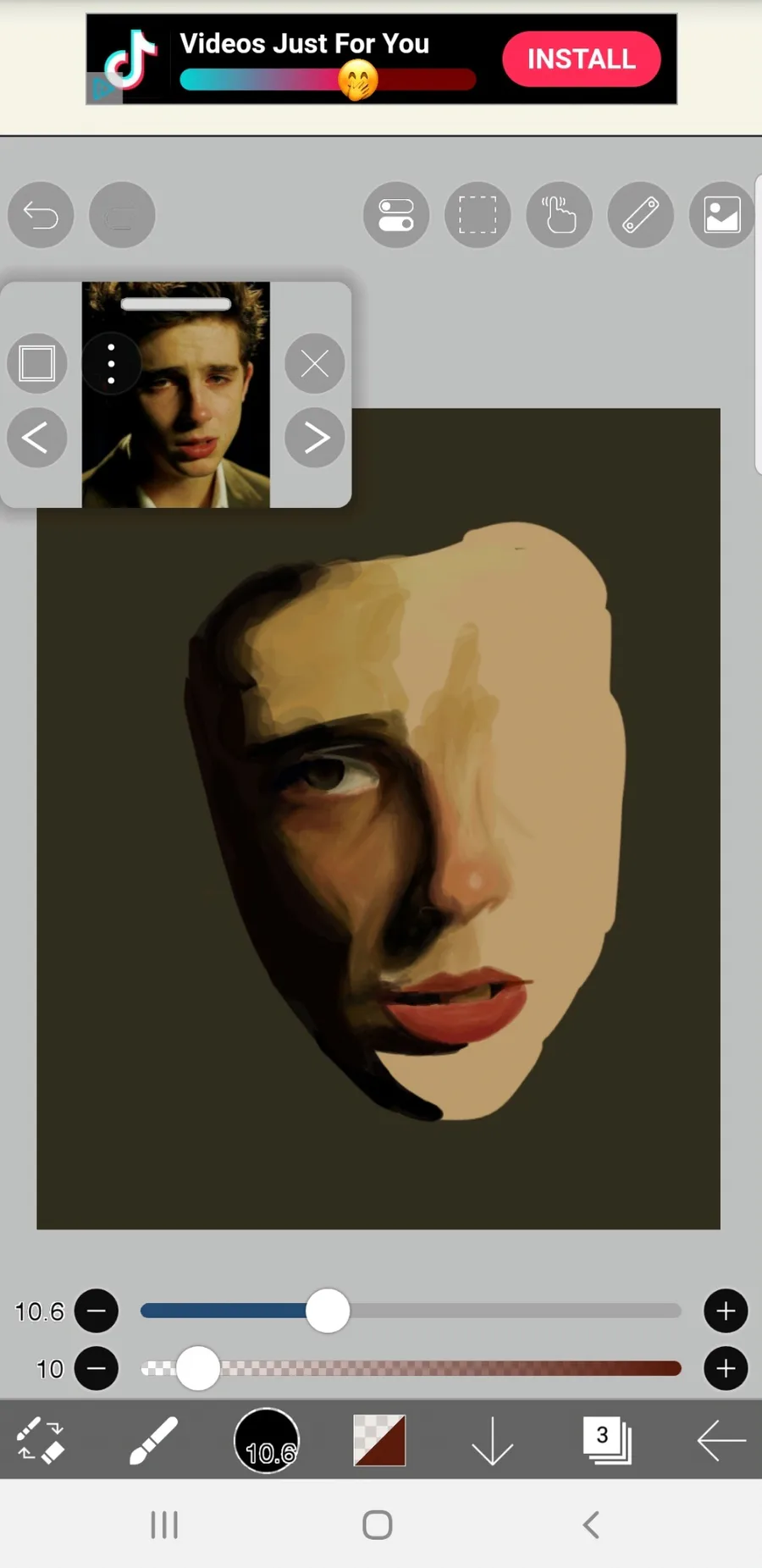Open the TikTok ad banner logo
This screenshot has width=762, height=1568.
(131, 59)
